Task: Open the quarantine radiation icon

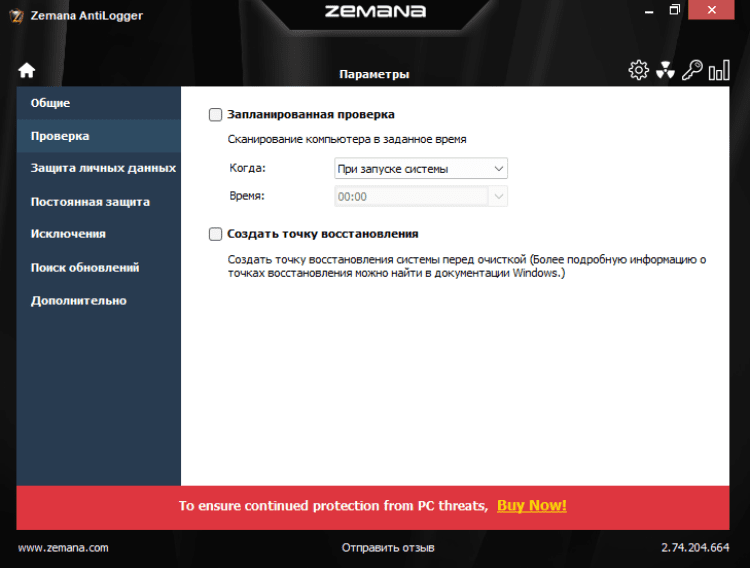Action: 665,70
